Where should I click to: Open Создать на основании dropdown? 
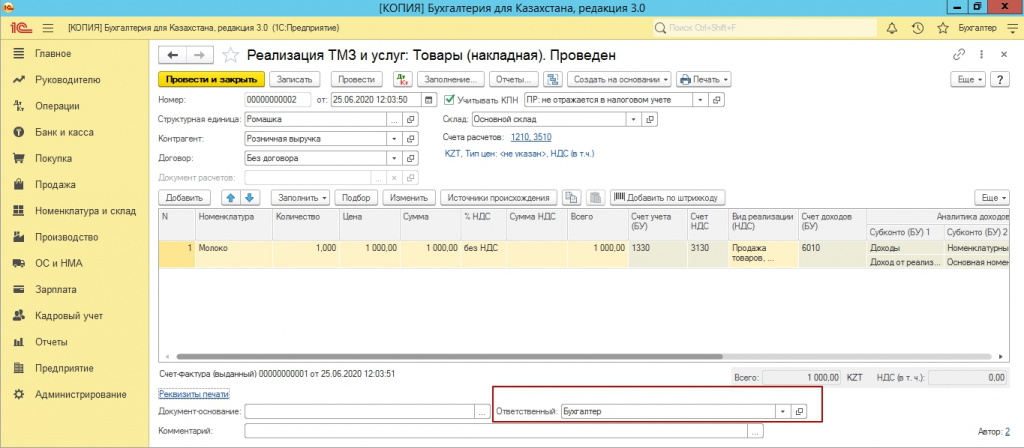620,79
